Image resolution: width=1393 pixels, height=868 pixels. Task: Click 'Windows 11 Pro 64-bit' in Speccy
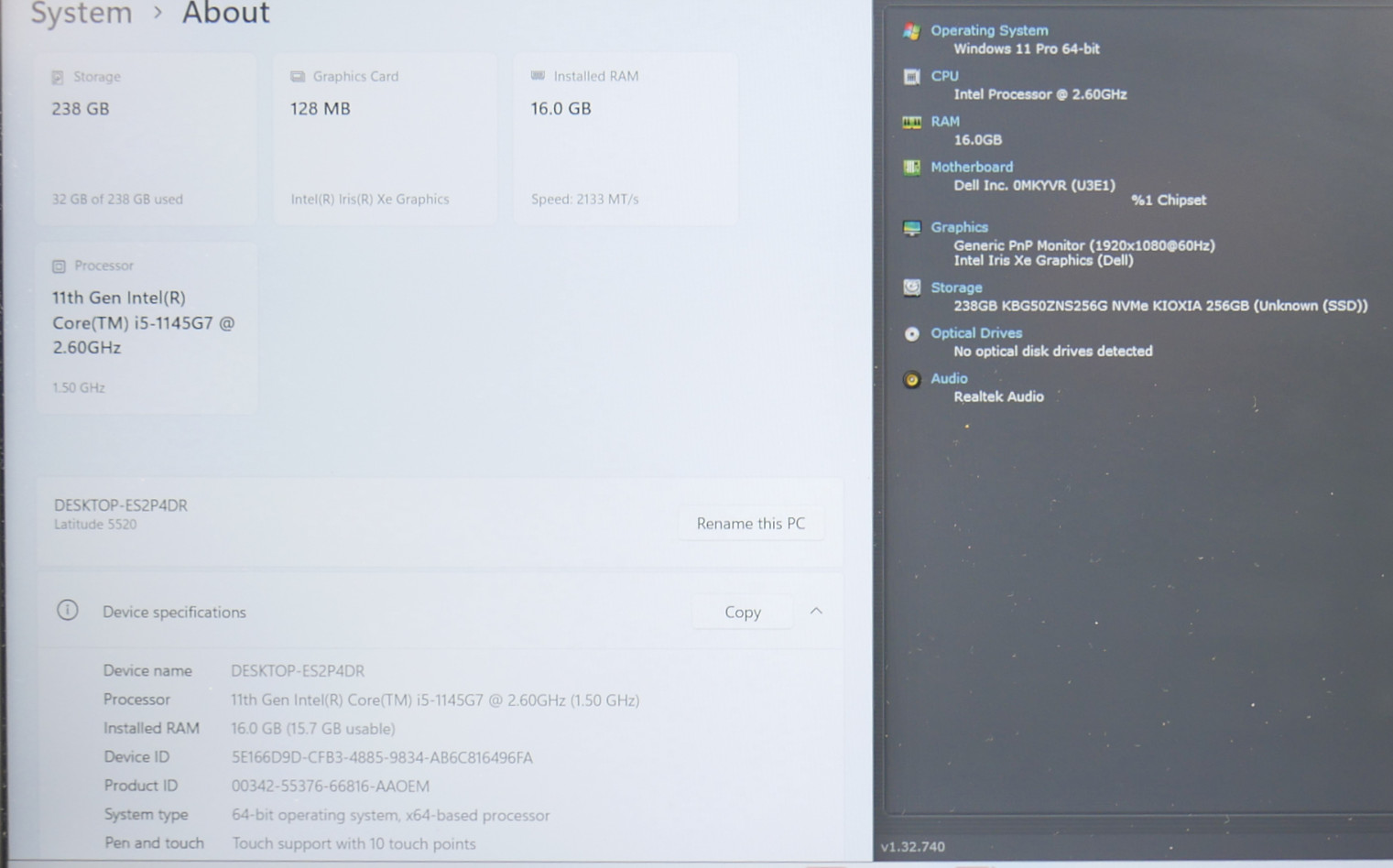click(x=1027, y=49)
